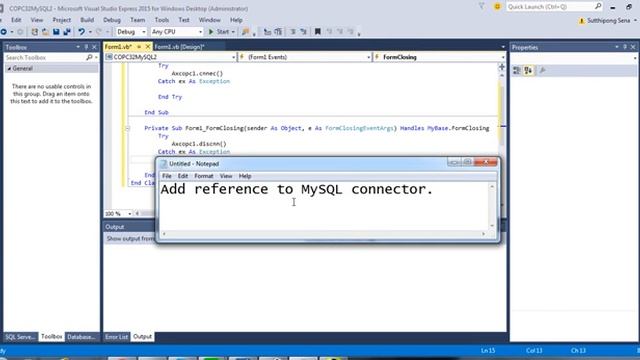
Task: Click the feedback smiley icon
Action: click(x=497, y=7)
